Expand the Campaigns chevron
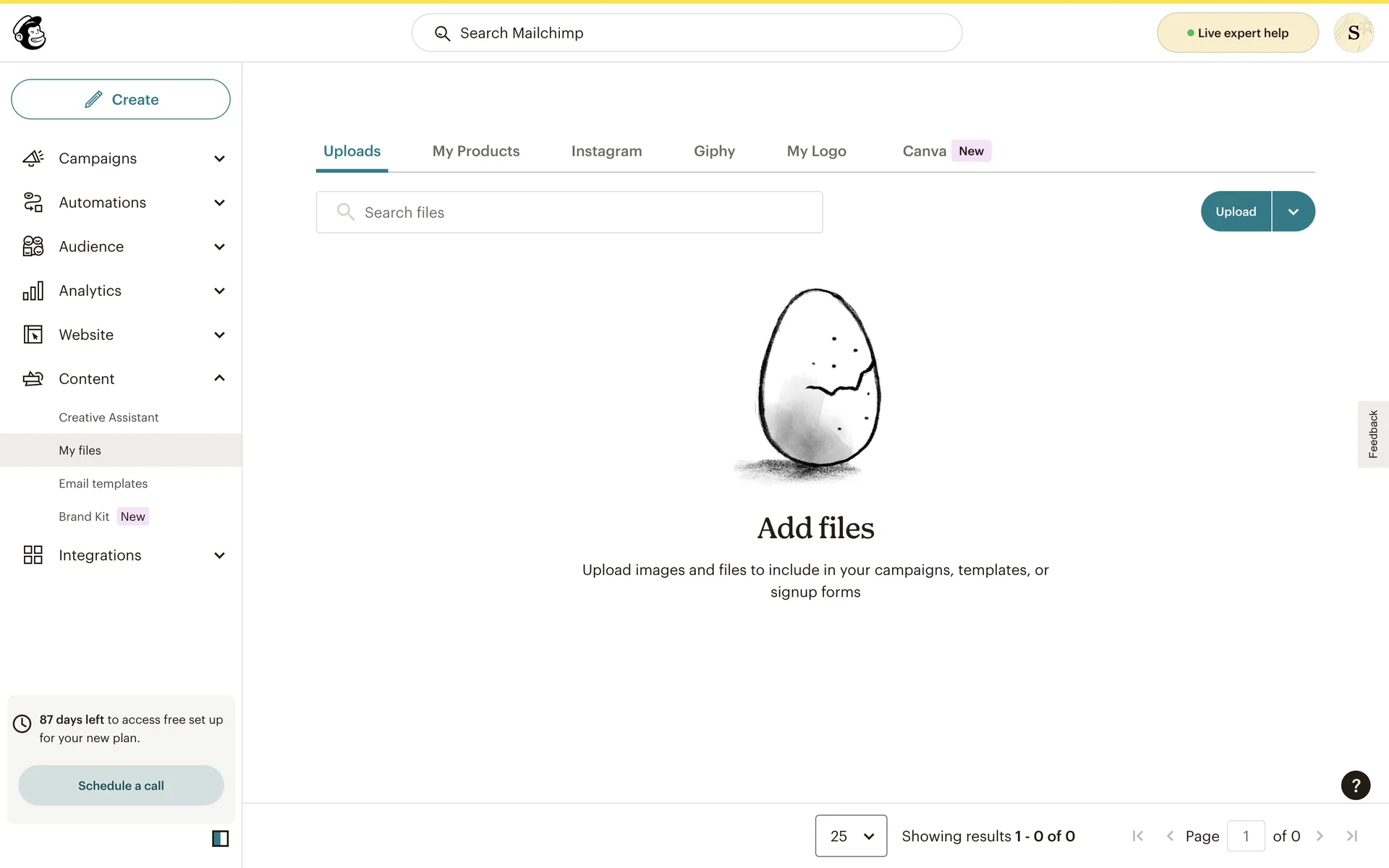The image size is (1389, 868). pyautogui.click(x=219, y=158)
